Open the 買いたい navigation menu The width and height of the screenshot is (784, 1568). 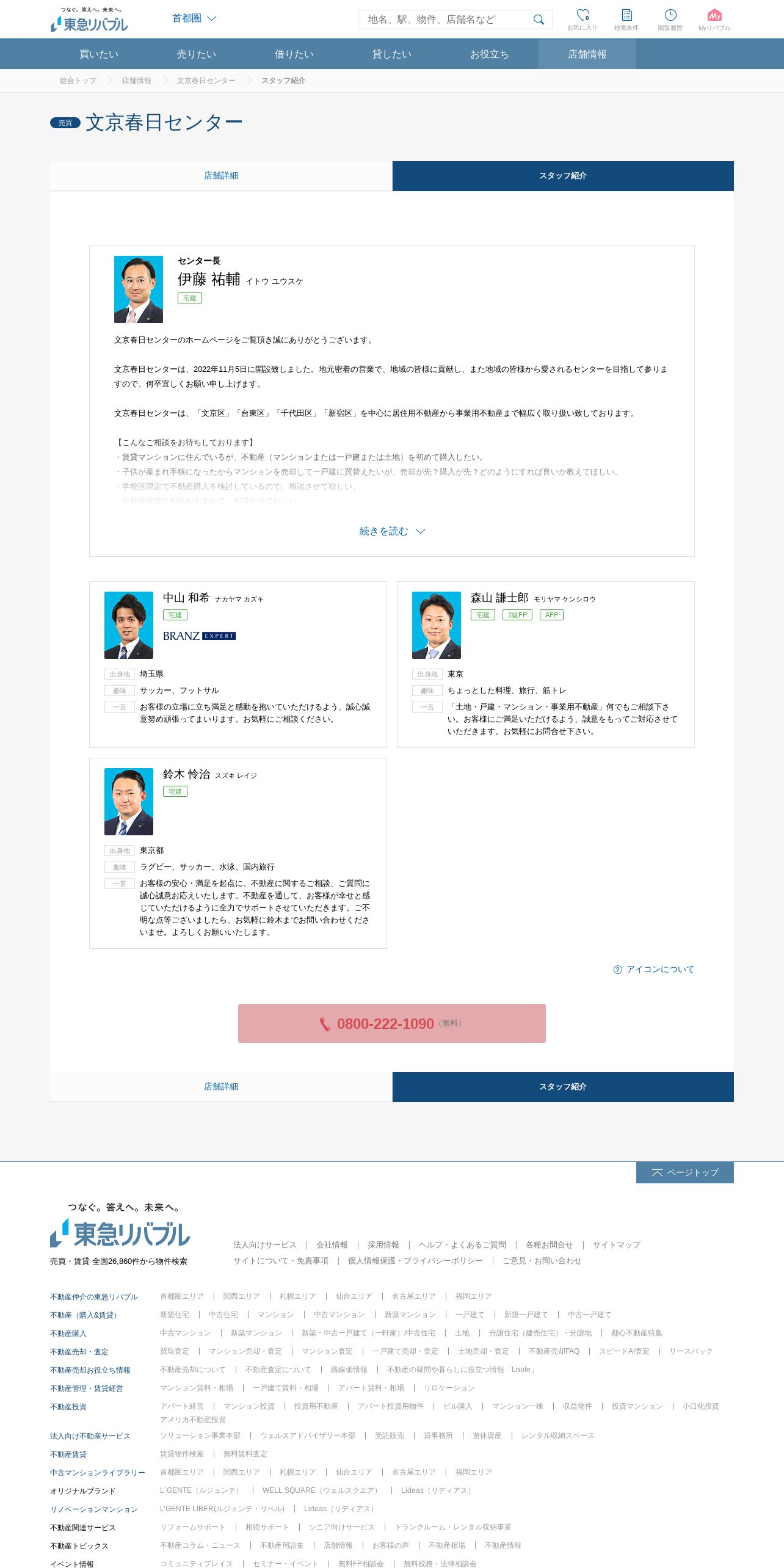pos(99,54)
